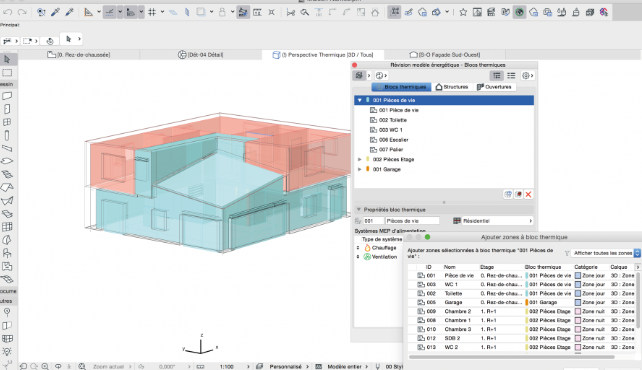Open the dropdown next to grid snap icon

162,12
